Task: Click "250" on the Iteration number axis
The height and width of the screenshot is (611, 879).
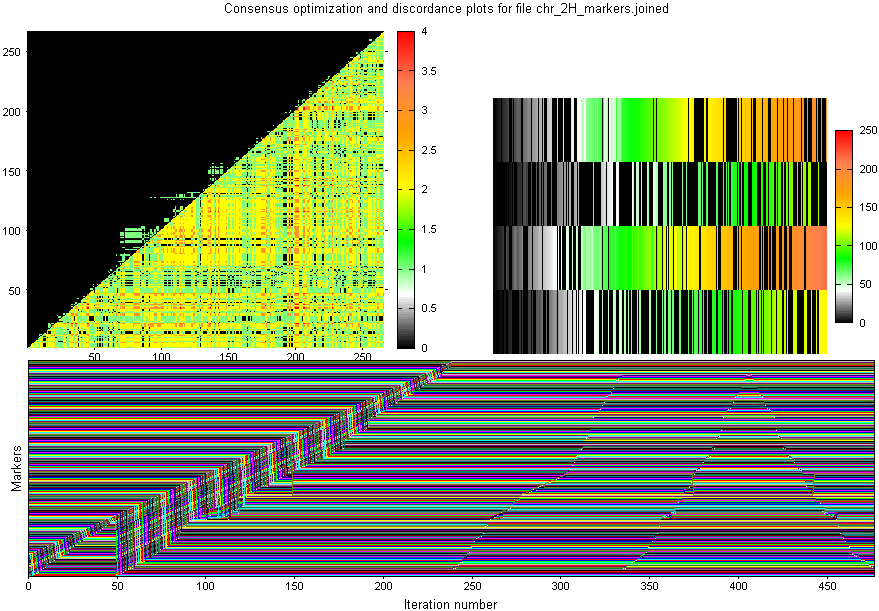Action: (472, 586)
